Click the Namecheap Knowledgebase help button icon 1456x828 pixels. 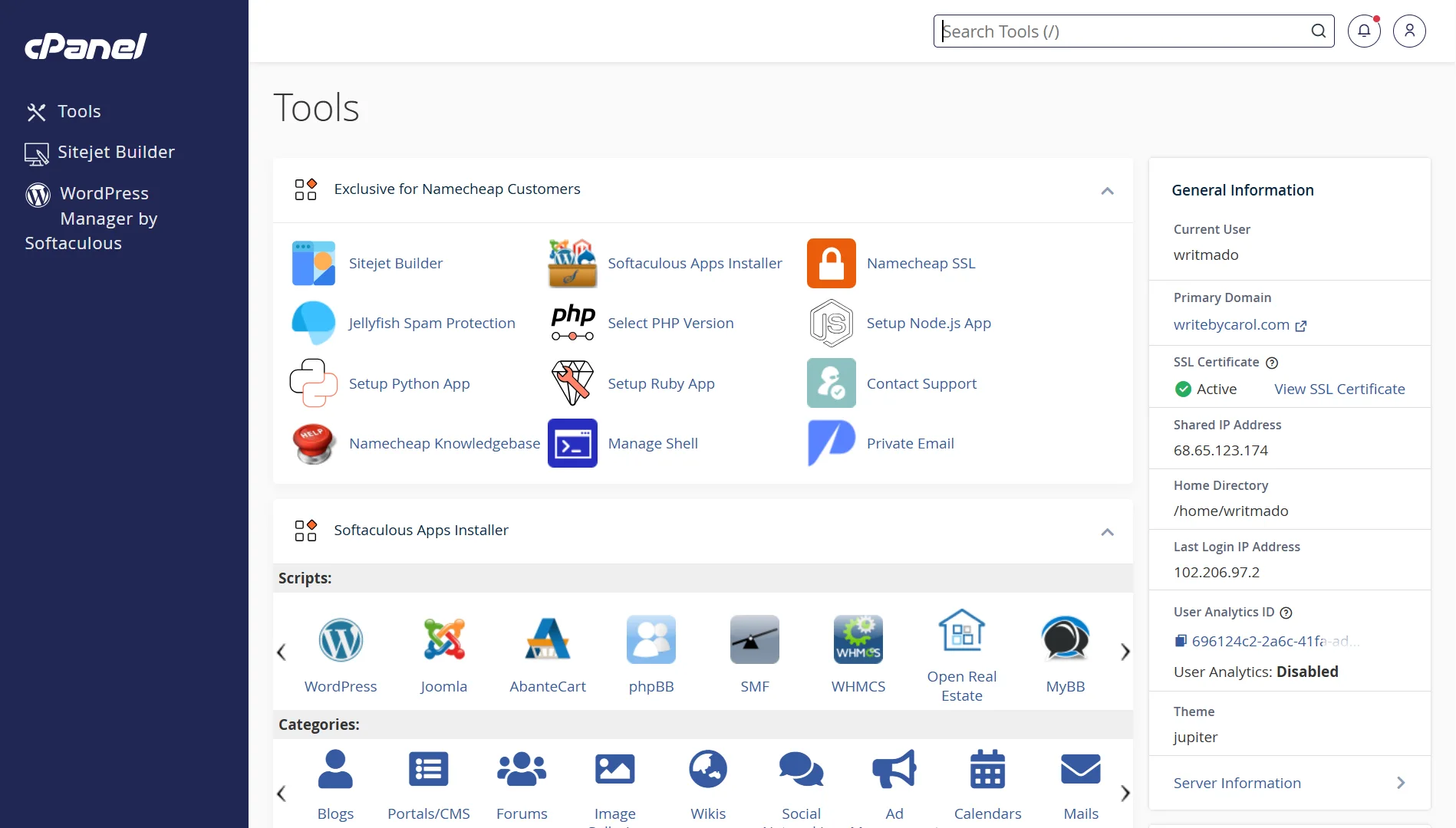(314, 443)
